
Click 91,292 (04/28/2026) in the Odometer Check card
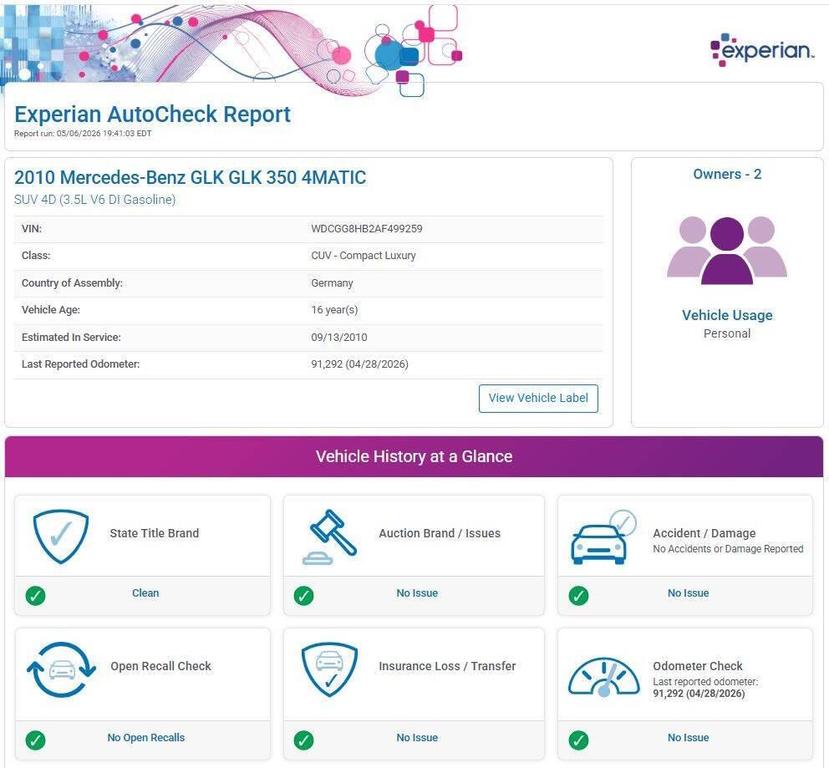[x=698, y=693]
